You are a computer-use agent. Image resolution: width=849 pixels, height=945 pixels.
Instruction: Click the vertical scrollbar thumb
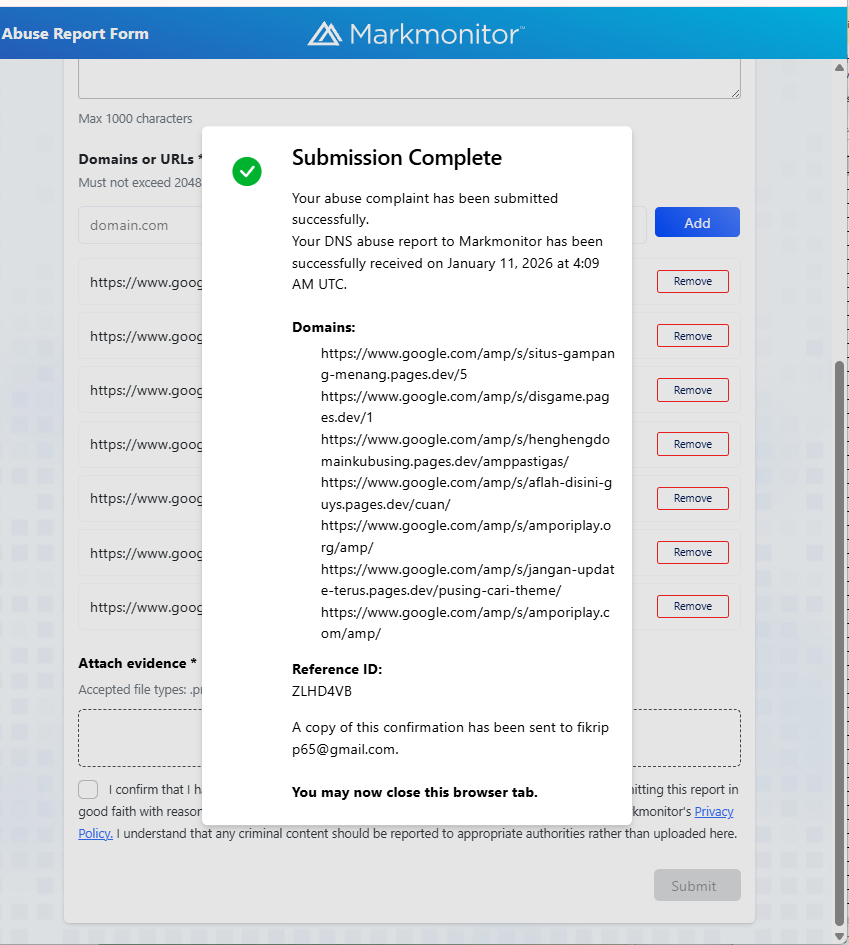click(x=839, y=643)
